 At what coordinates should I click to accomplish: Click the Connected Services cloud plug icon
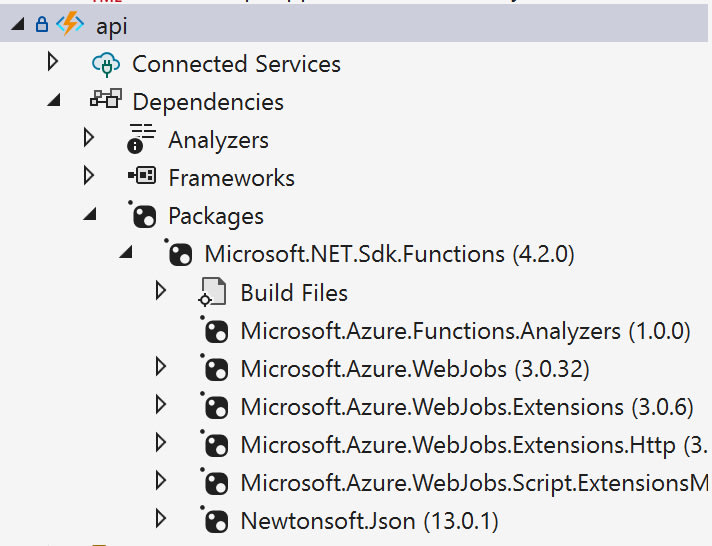[x=105, y=65]
